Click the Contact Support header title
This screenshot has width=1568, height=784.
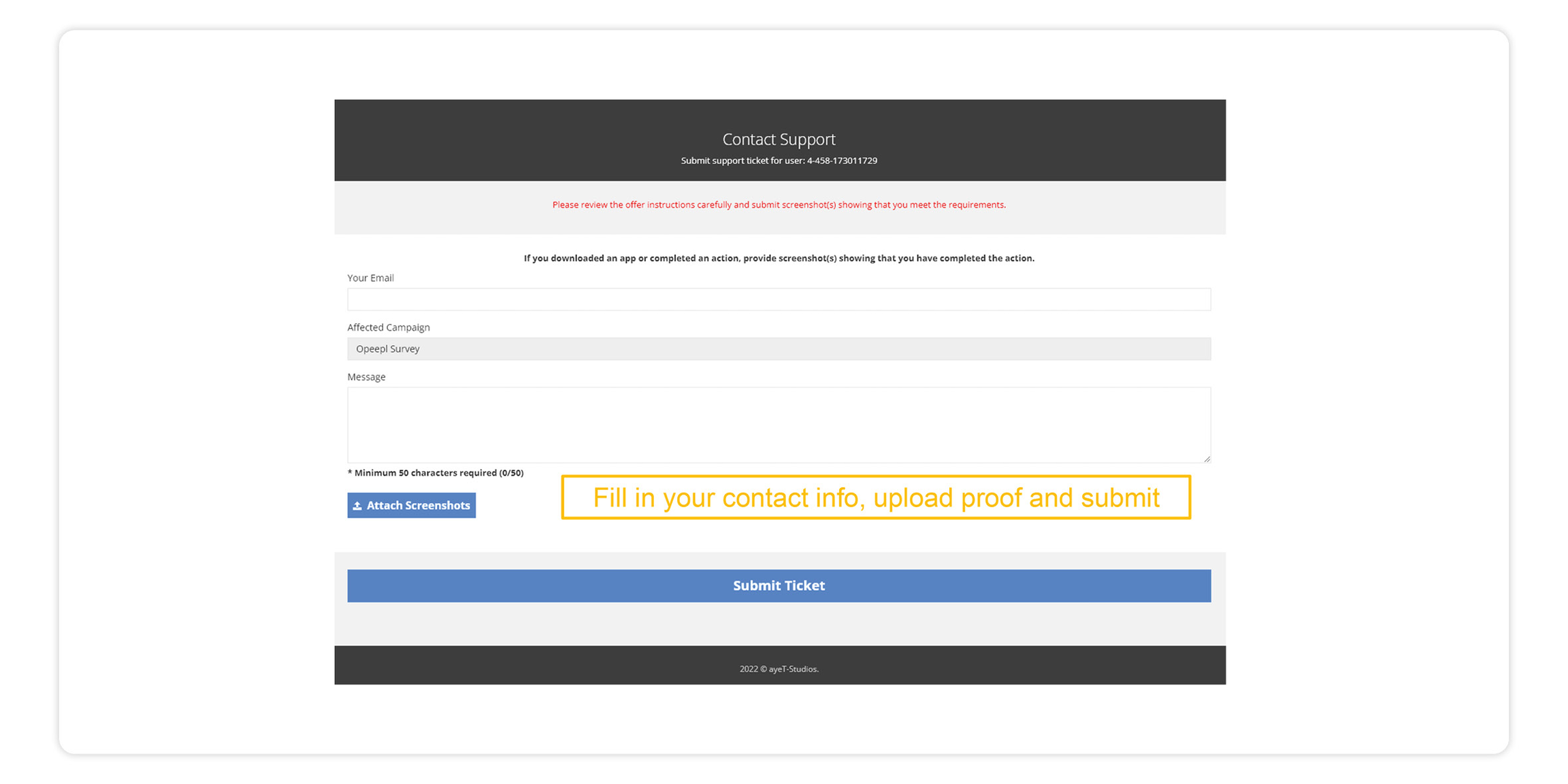(778, 139)
